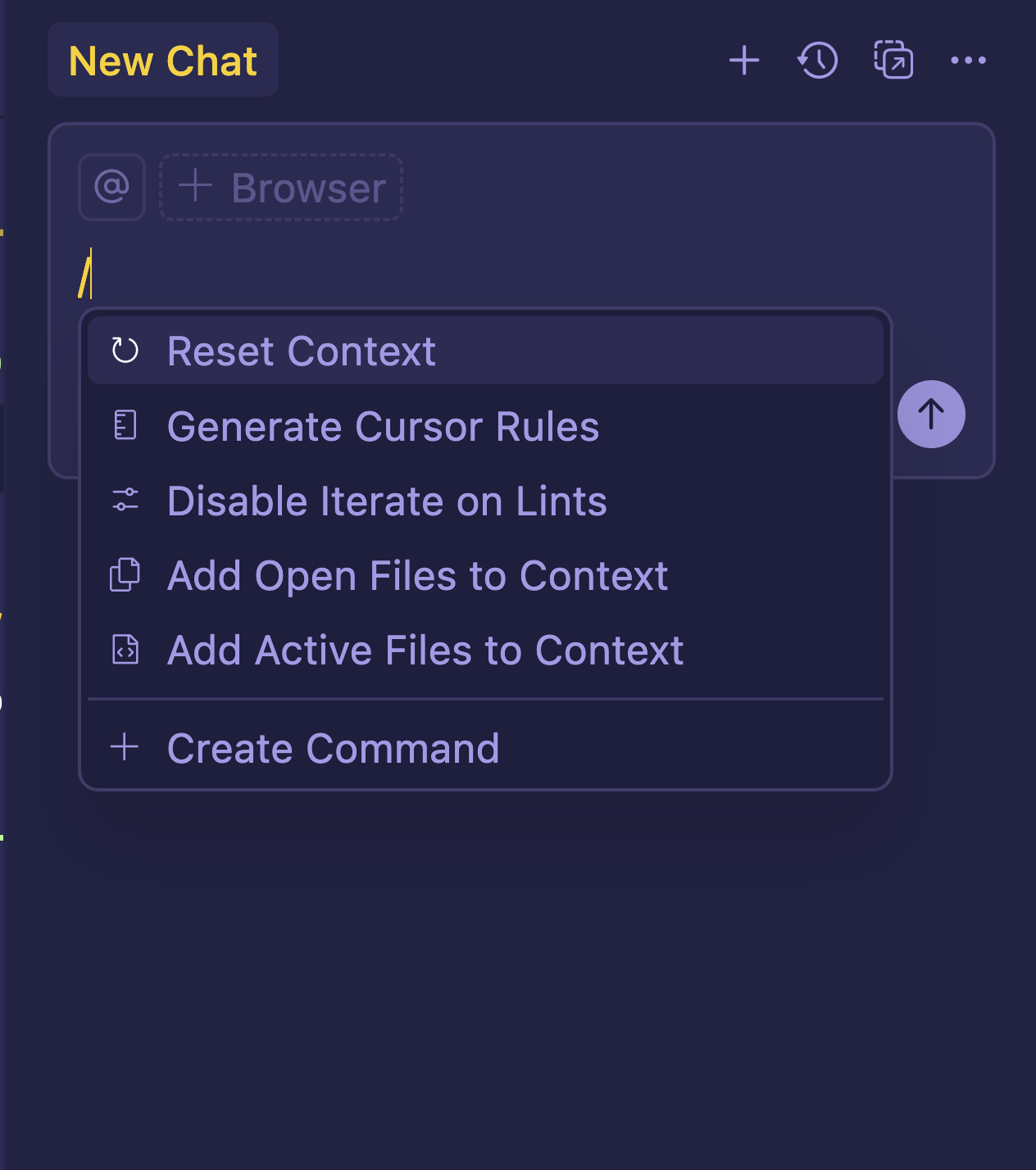Open chat in a separate editor icon
The height and width of the screenshot is (1170, 1036).
click(x=893, y=60)
